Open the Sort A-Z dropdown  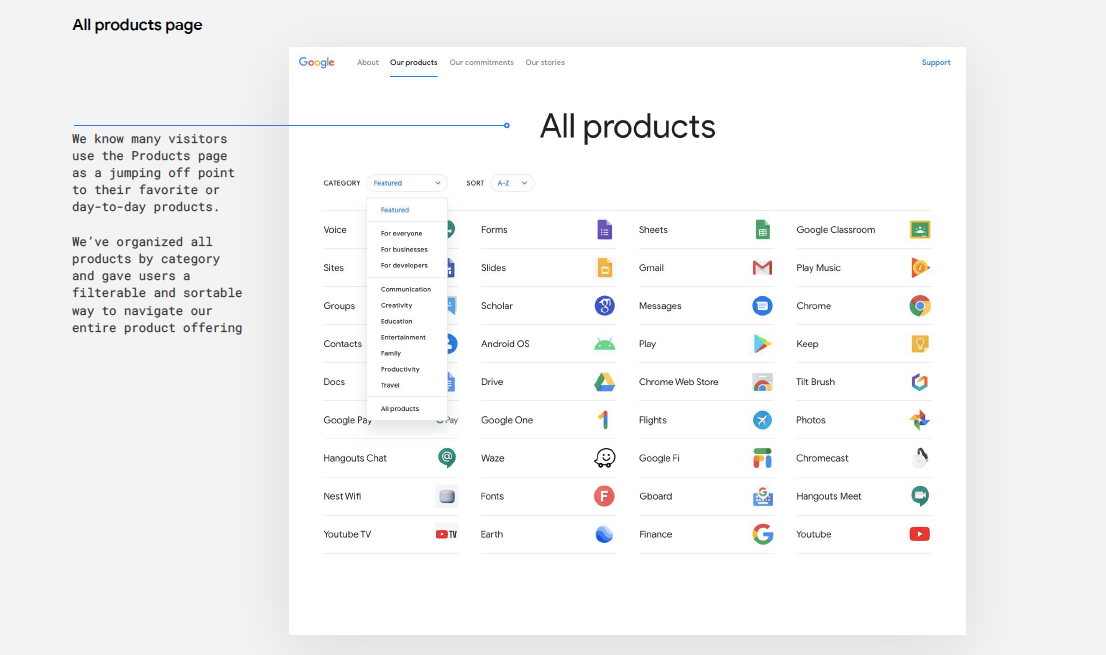512,183
